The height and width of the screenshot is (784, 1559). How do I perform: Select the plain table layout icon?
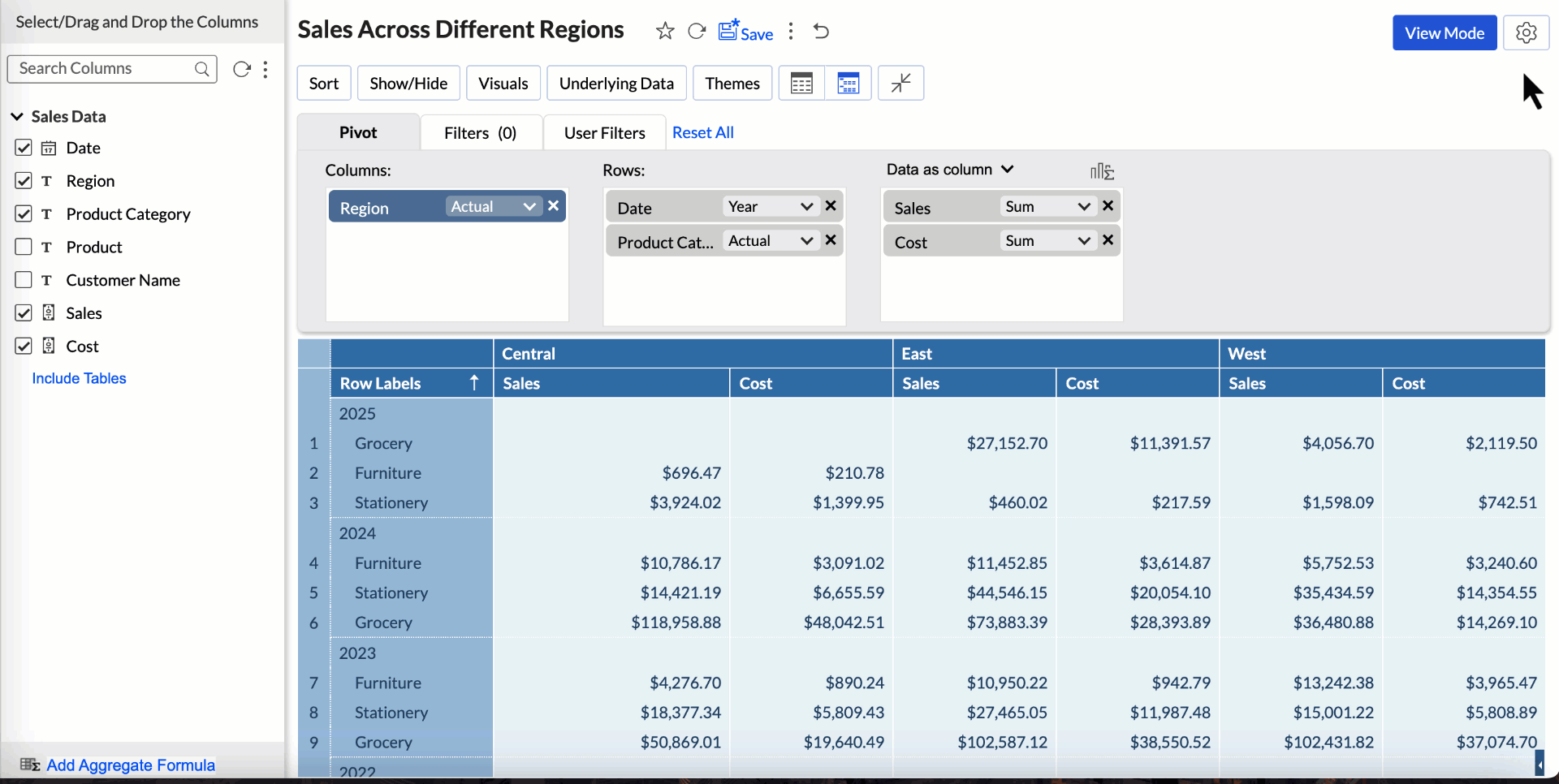[x=801, y=84]
